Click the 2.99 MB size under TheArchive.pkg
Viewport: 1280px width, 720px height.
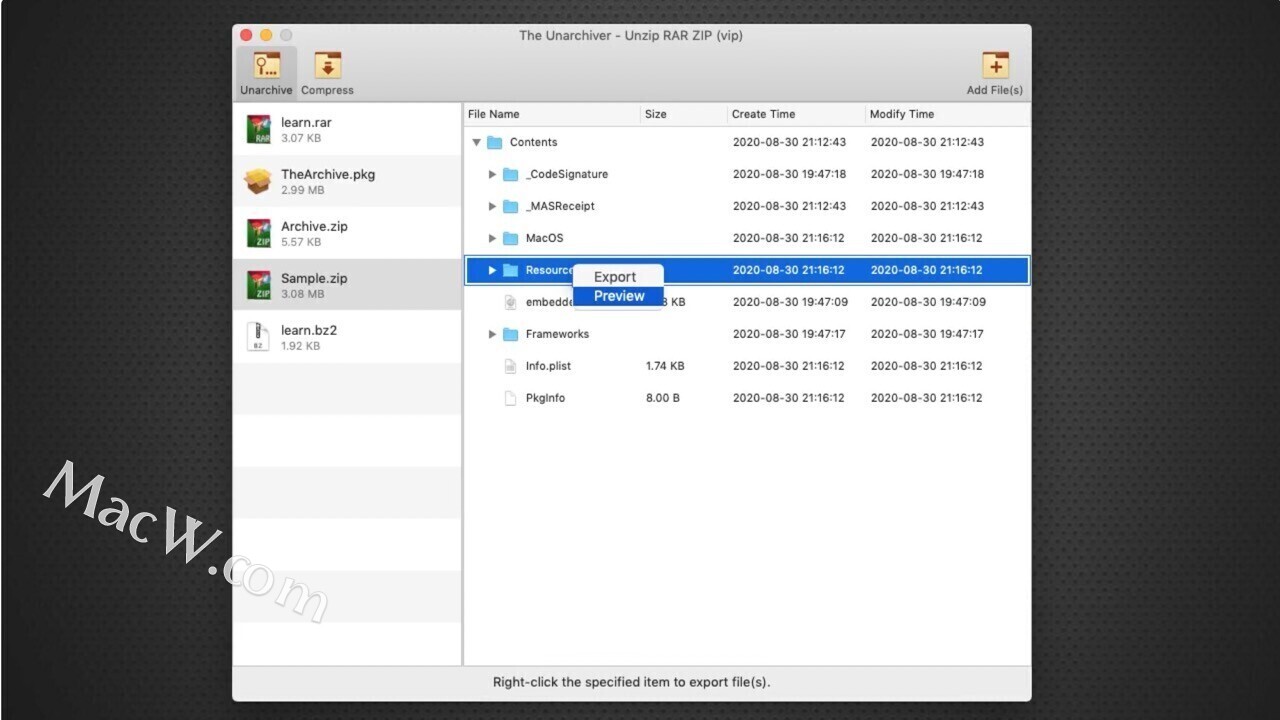pyautogui.click(x=303, y=190)
